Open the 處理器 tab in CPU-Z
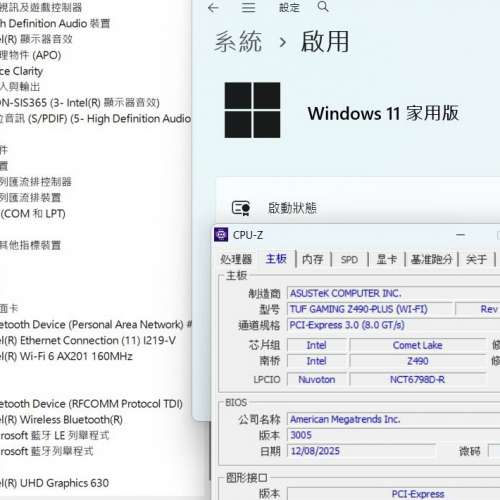The image size is (500, 500). [236, 259]
